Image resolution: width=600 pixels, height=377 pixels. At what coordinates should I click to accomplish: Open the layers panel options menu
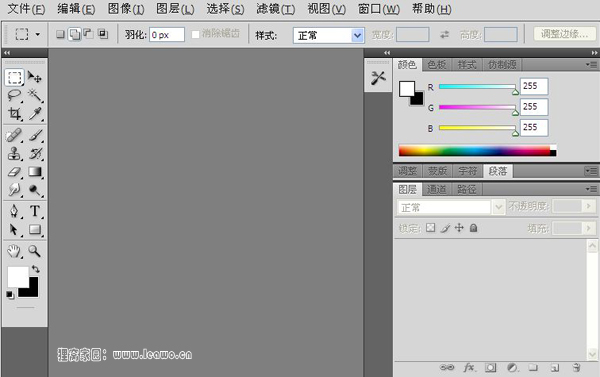click(x=592, y=189)
